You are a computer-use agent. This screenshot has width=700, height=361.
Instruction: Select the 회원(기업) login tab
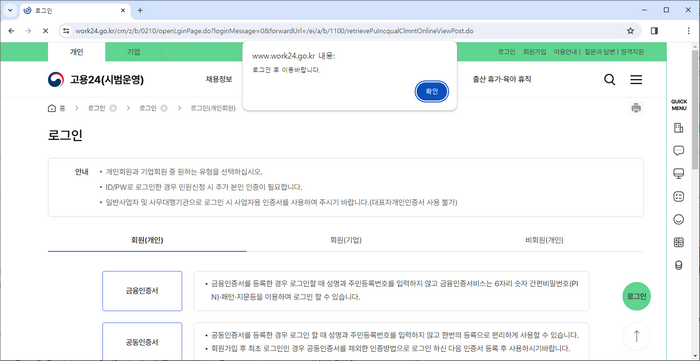coord(346,240)
